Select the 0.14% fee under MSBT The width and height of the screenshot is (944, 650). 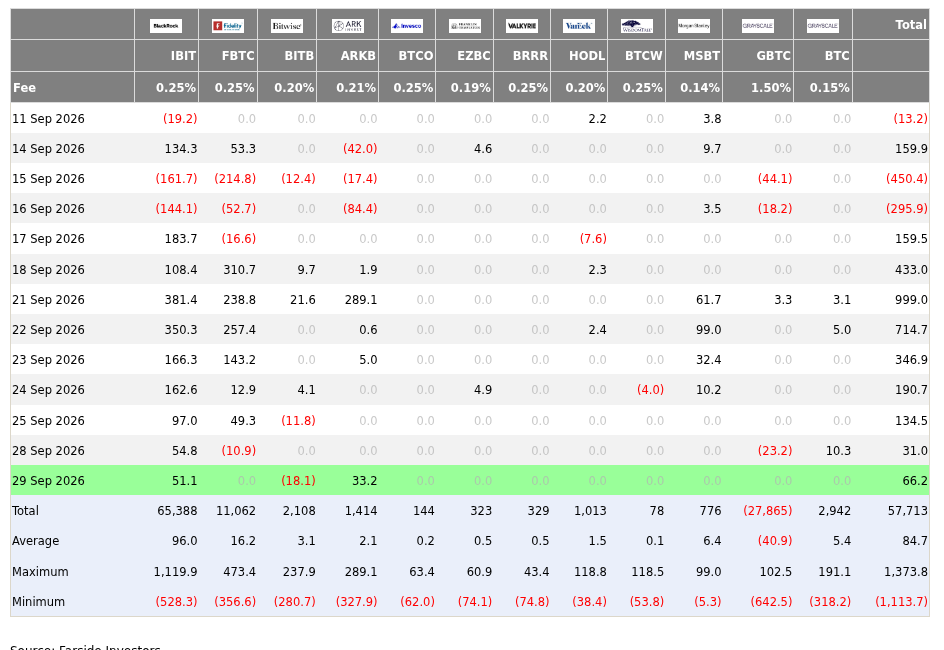point(700,88)
